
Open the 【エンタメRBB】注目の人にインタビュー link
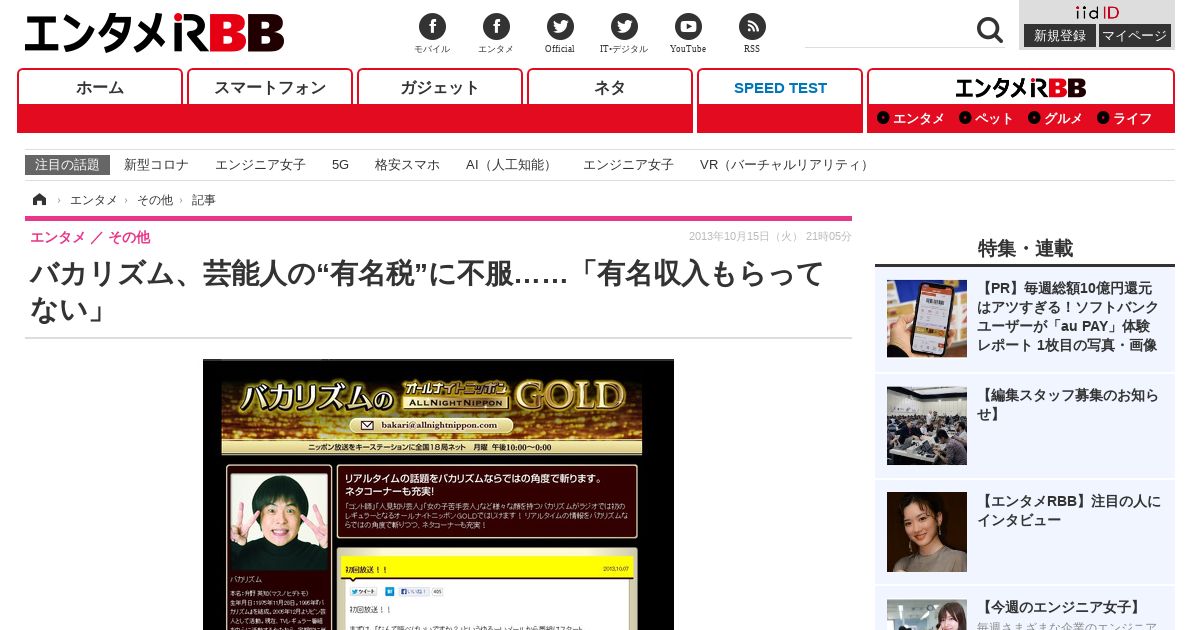coord(1069,510)
